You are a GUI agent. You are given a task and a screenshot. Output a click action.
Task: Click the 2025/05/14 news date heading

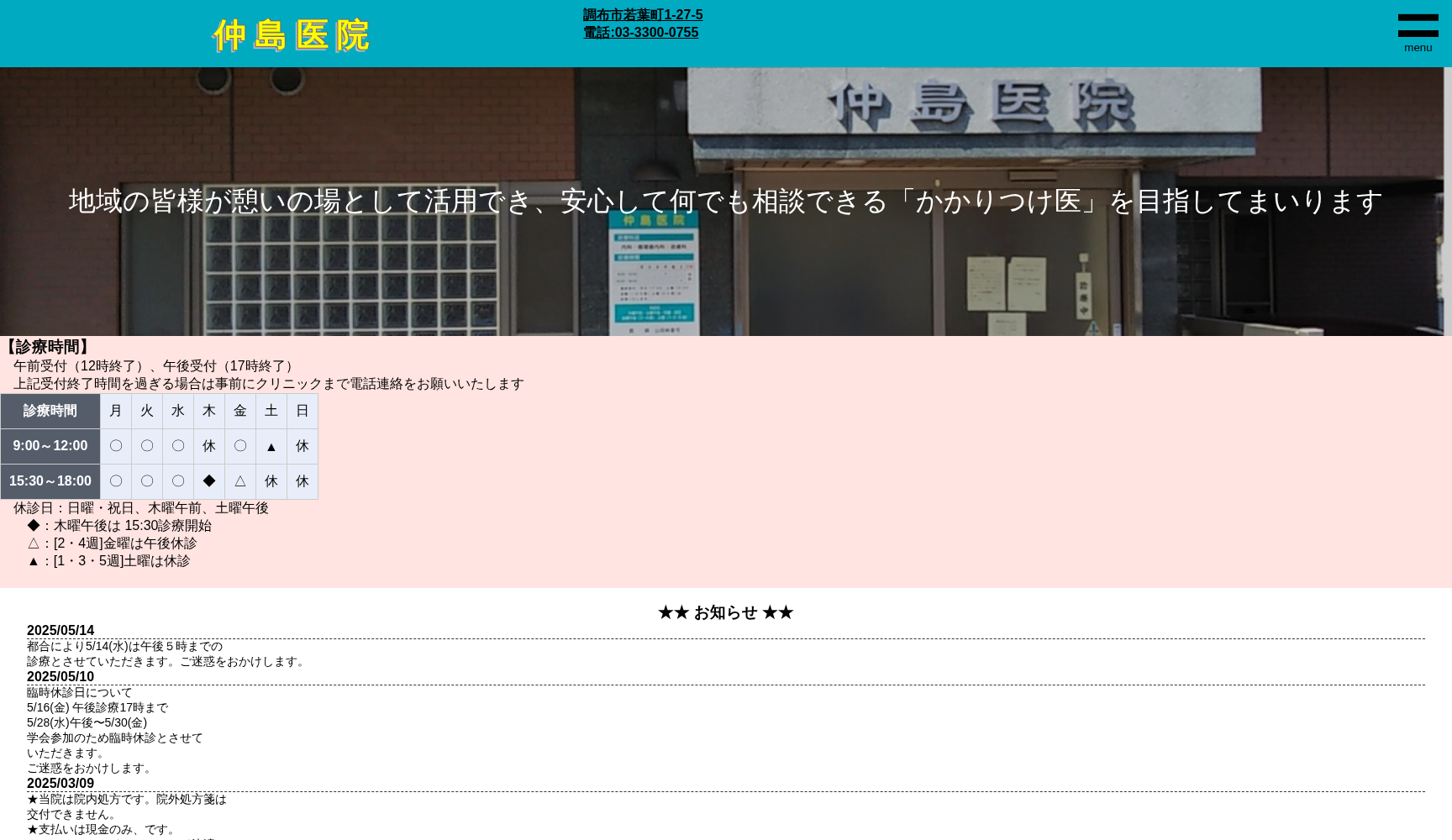tap(60, 631)
